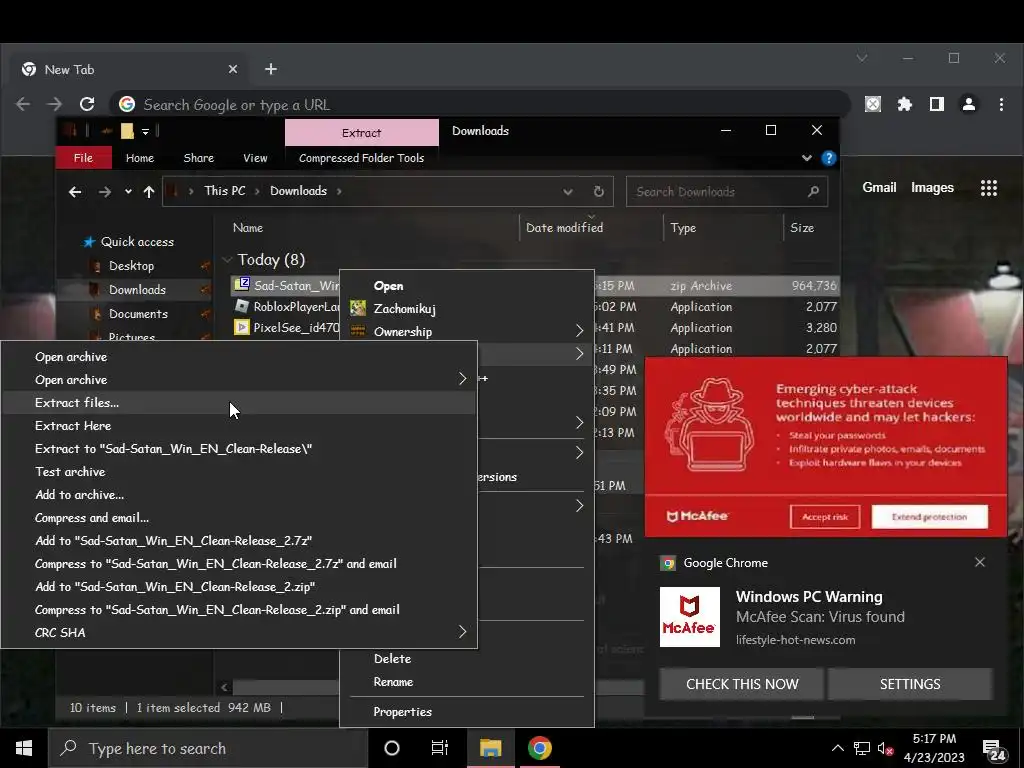Go up one folder level in Explorer
Screen dimensions: 1024x768
pyautogui.click(x=149, y=191)
